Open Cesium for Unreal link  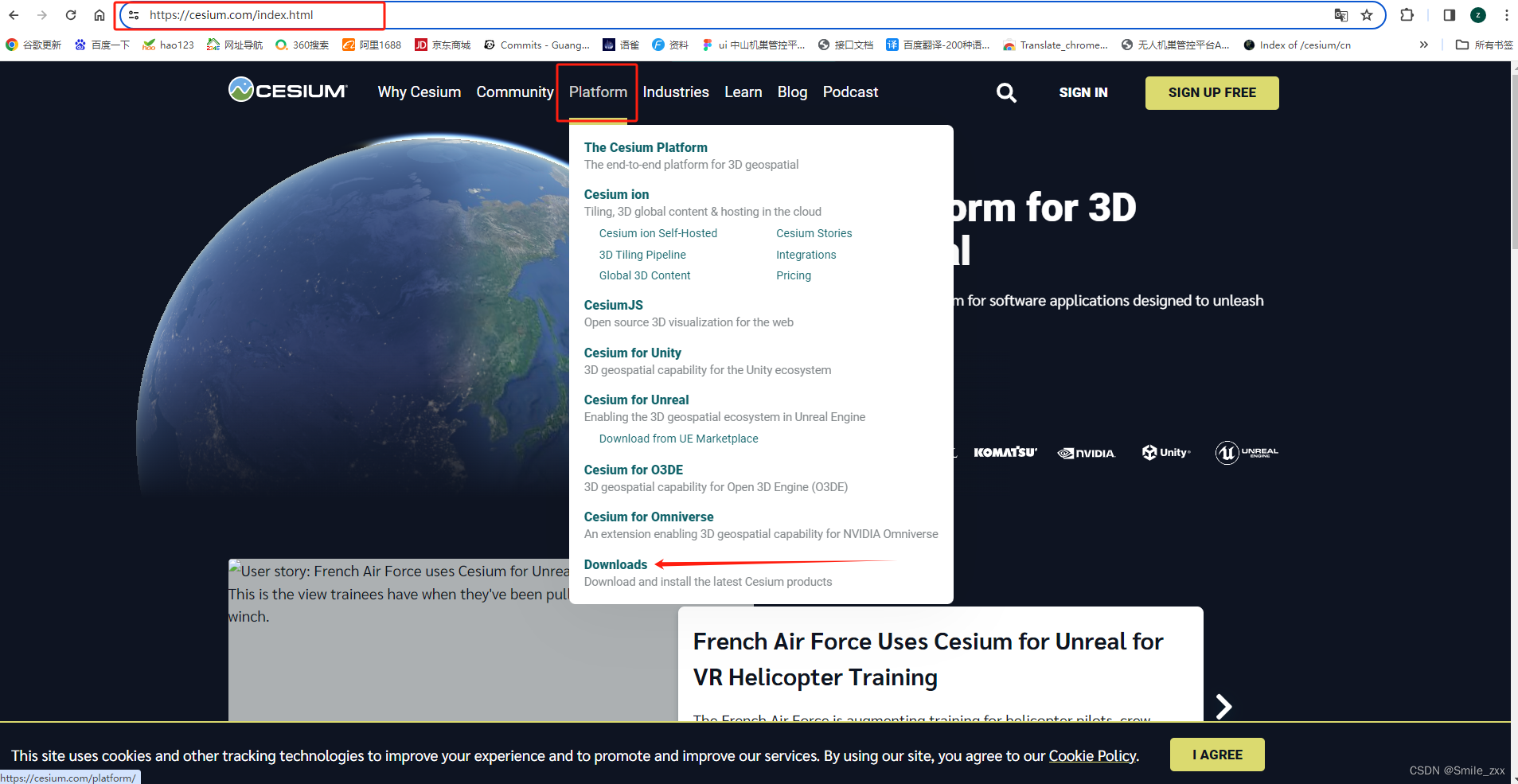coord(637,400)
